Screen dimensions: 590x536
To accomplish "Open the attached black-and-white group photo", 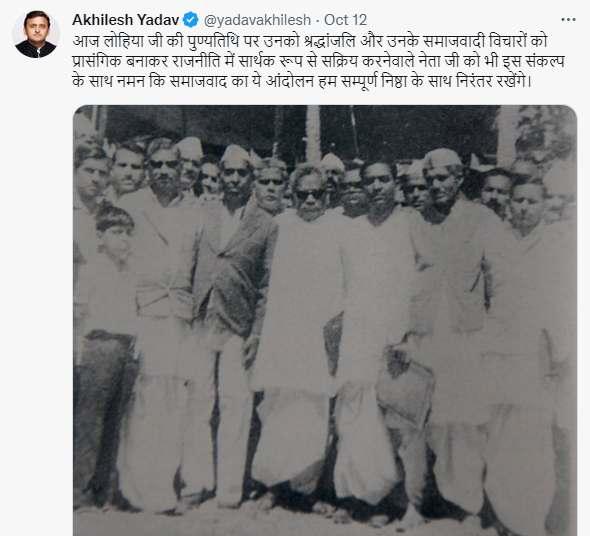I will 325,320.
